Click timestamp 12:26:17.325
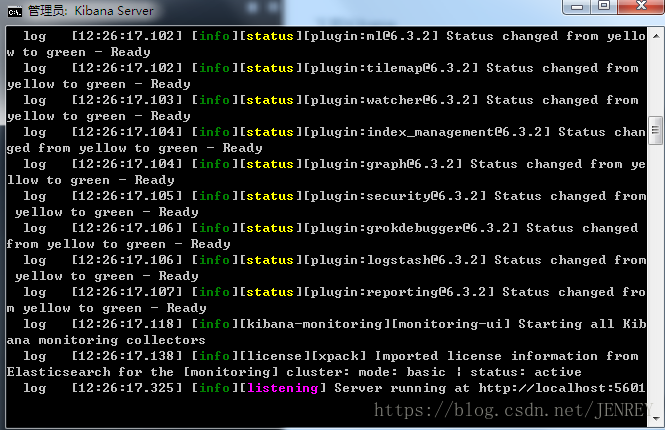Viewport: 665px width, 430px height. click(126, 388)
